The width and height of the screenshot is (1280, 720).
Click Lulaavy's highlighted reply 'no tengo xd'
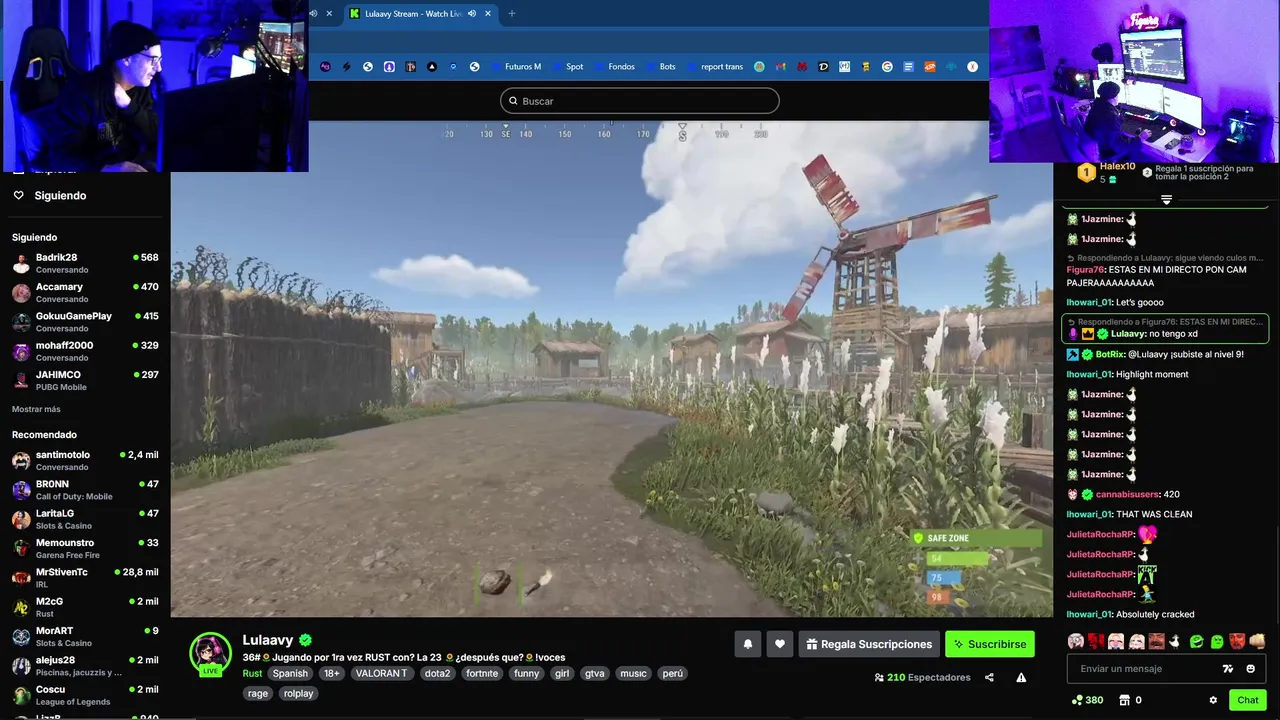[x=1165, y=328]
